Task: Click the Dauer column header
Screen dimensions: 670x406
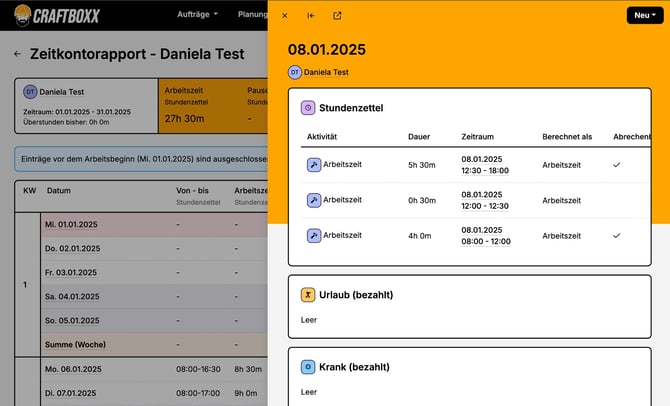Action: coord(419,137)
